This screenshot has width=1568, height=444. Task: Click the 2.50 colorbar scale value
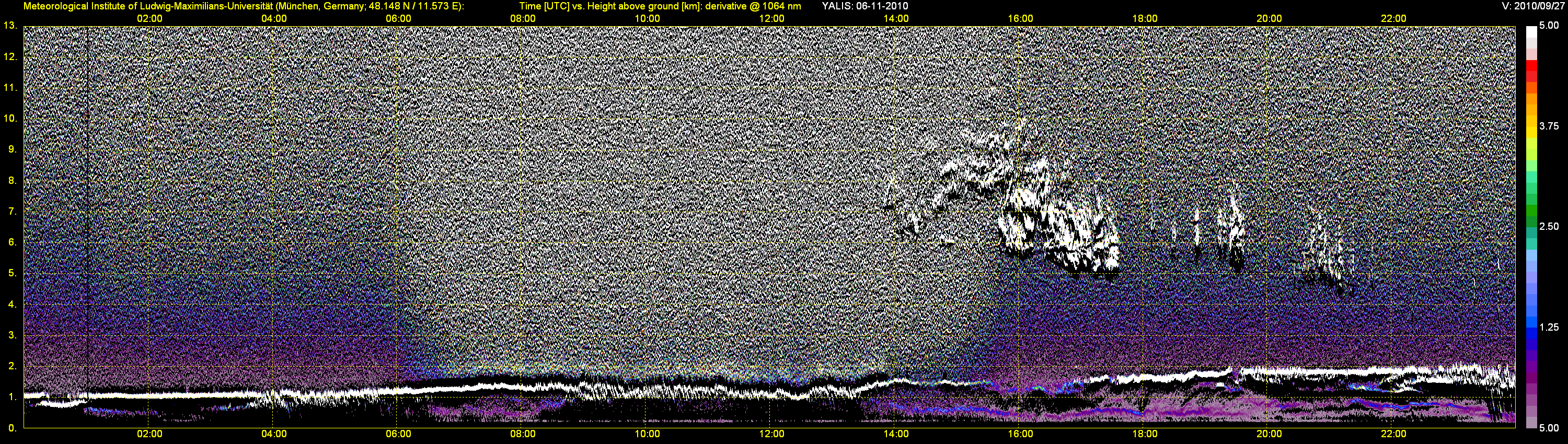tap(1549, 227)
